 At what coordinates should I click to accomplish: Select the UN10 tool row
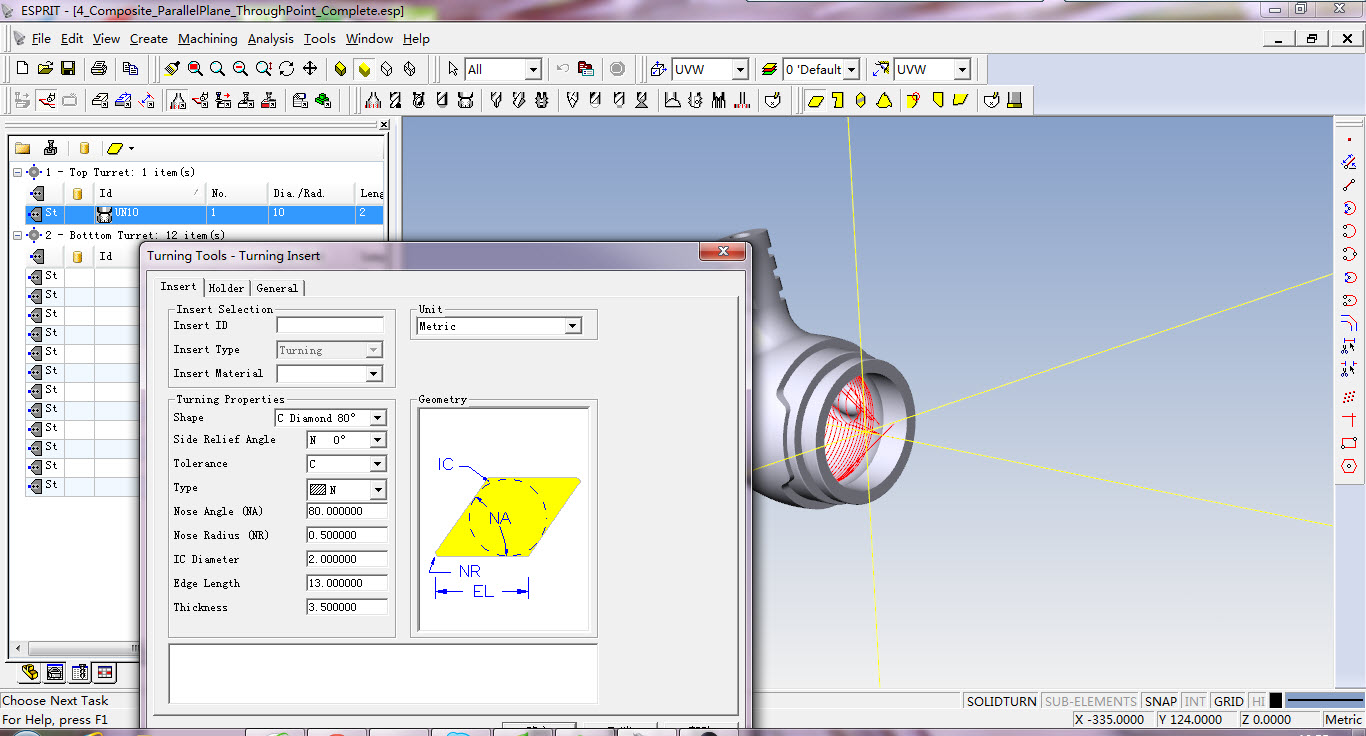204,213
